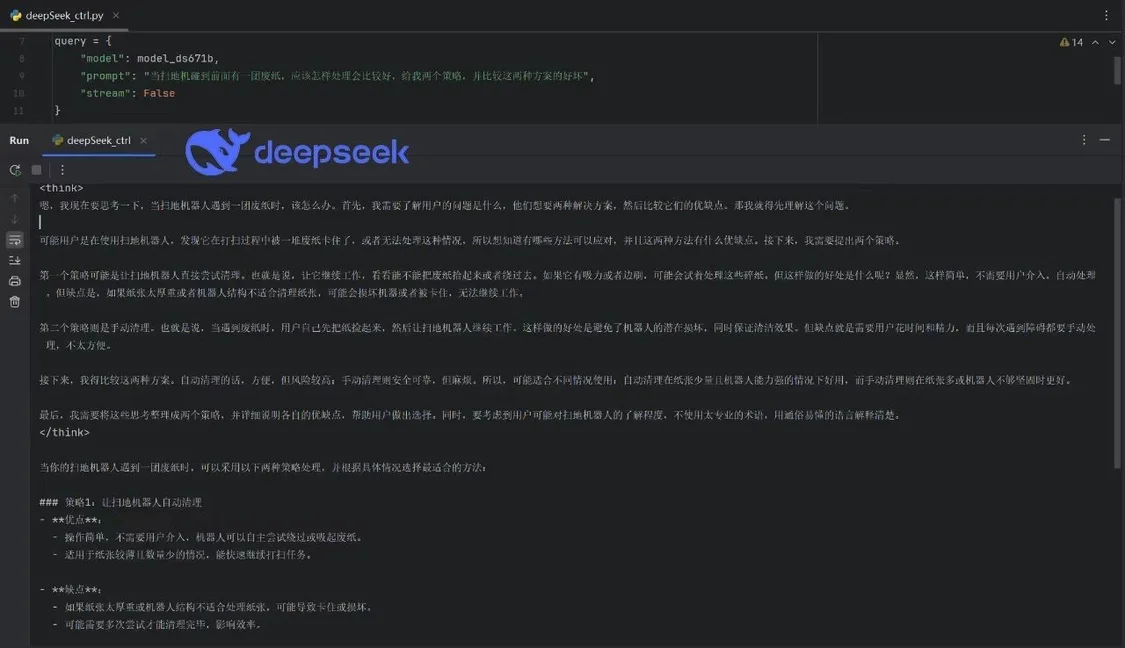Clear all console output with trash icon
The height and width of the screenshot is (648, 1125).
pos(13,302)
